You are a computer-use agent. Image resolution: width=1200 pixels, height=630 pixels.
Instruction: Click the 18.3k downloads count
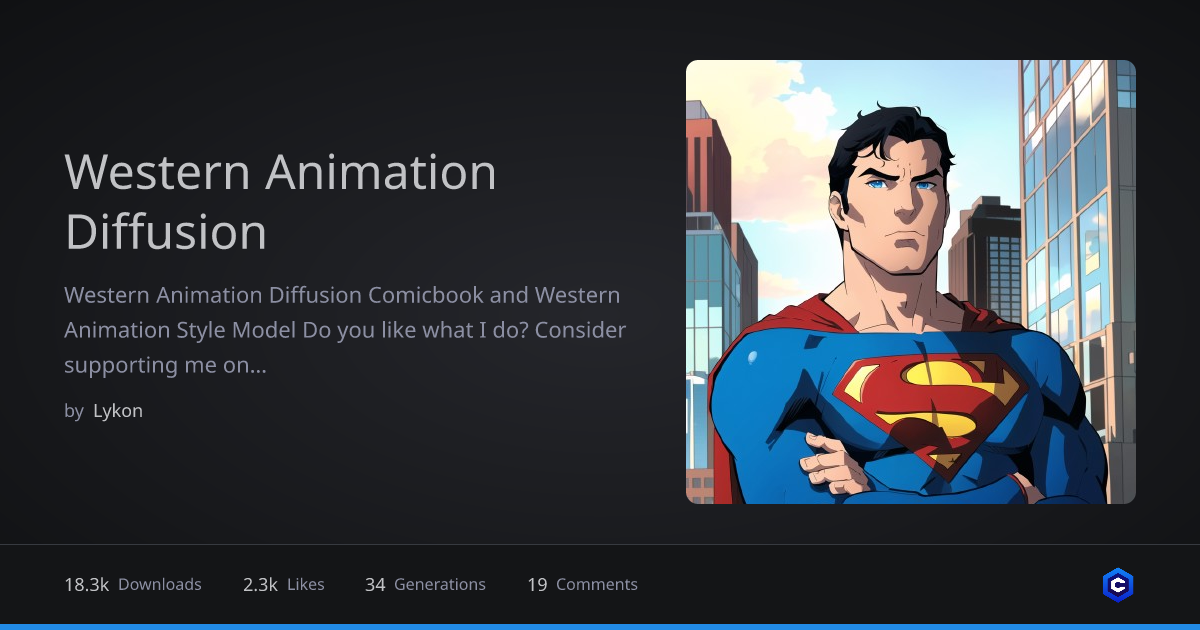click(86, 585)
